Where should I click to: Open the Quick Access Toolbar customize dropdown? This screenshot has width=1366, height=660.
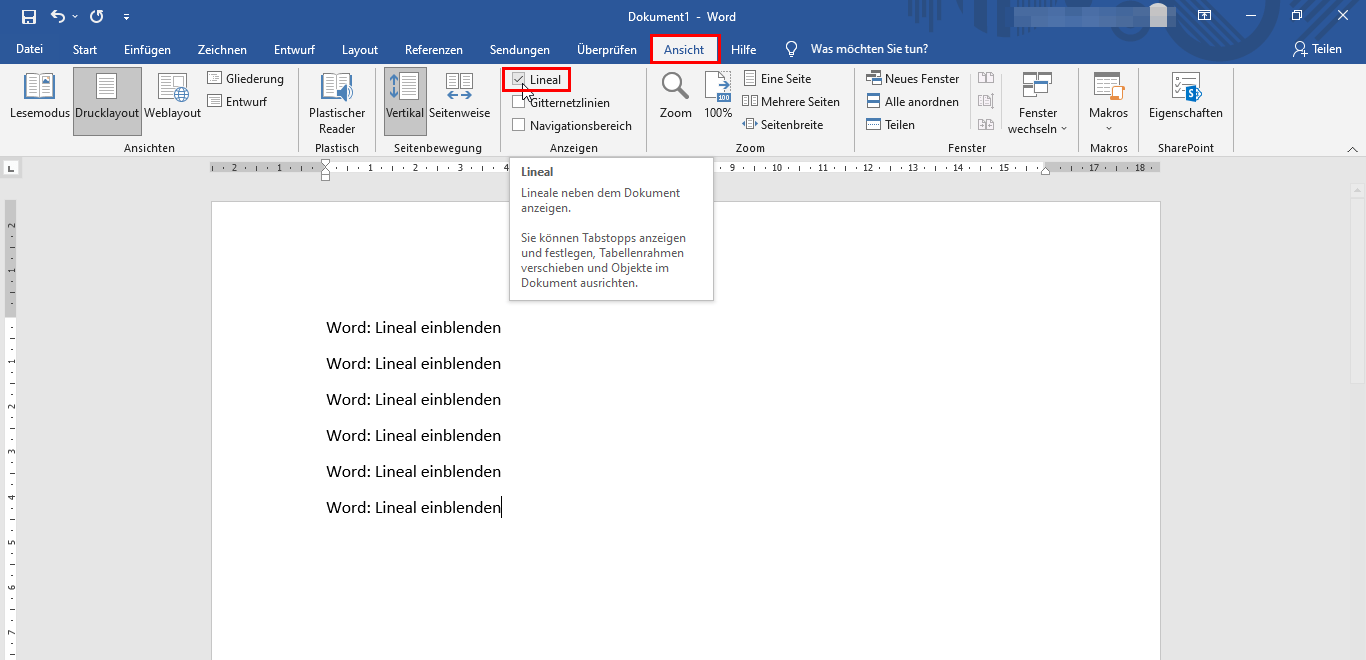pyautogui.click(x=126, y=17)
